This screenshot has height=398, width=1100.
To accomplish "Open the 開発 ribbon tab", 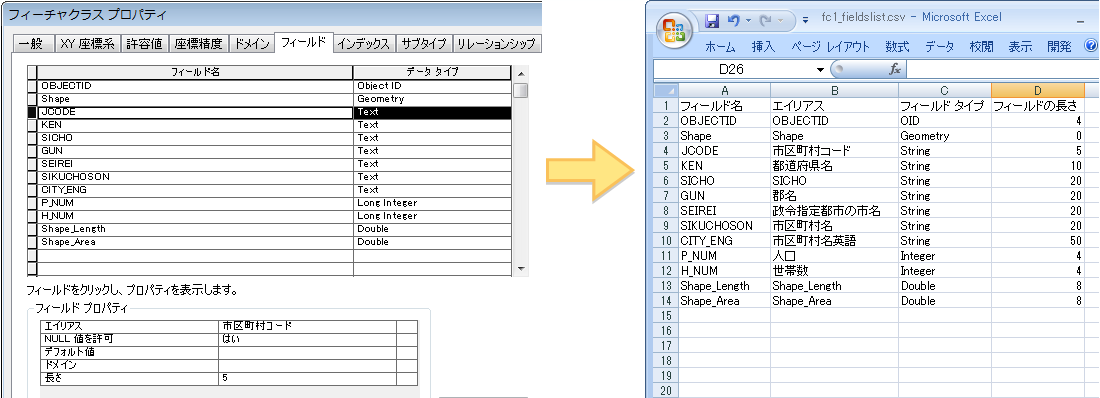I will (x=1059, y=47).
